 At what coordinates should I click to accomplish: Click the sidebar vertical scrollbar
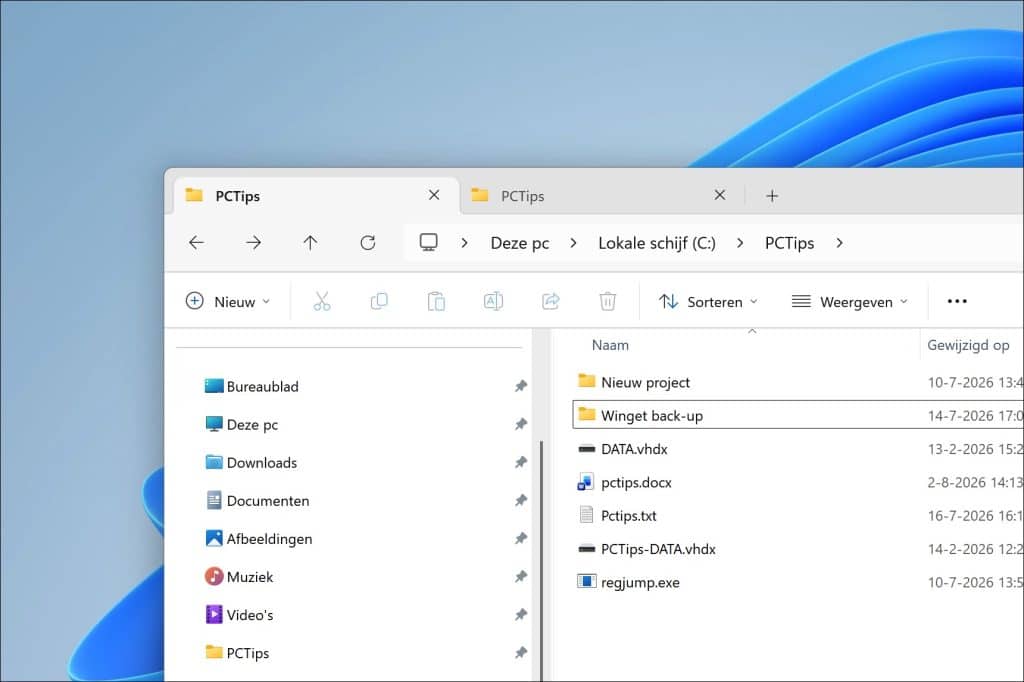pyautogui.click(x=541, y=562)
